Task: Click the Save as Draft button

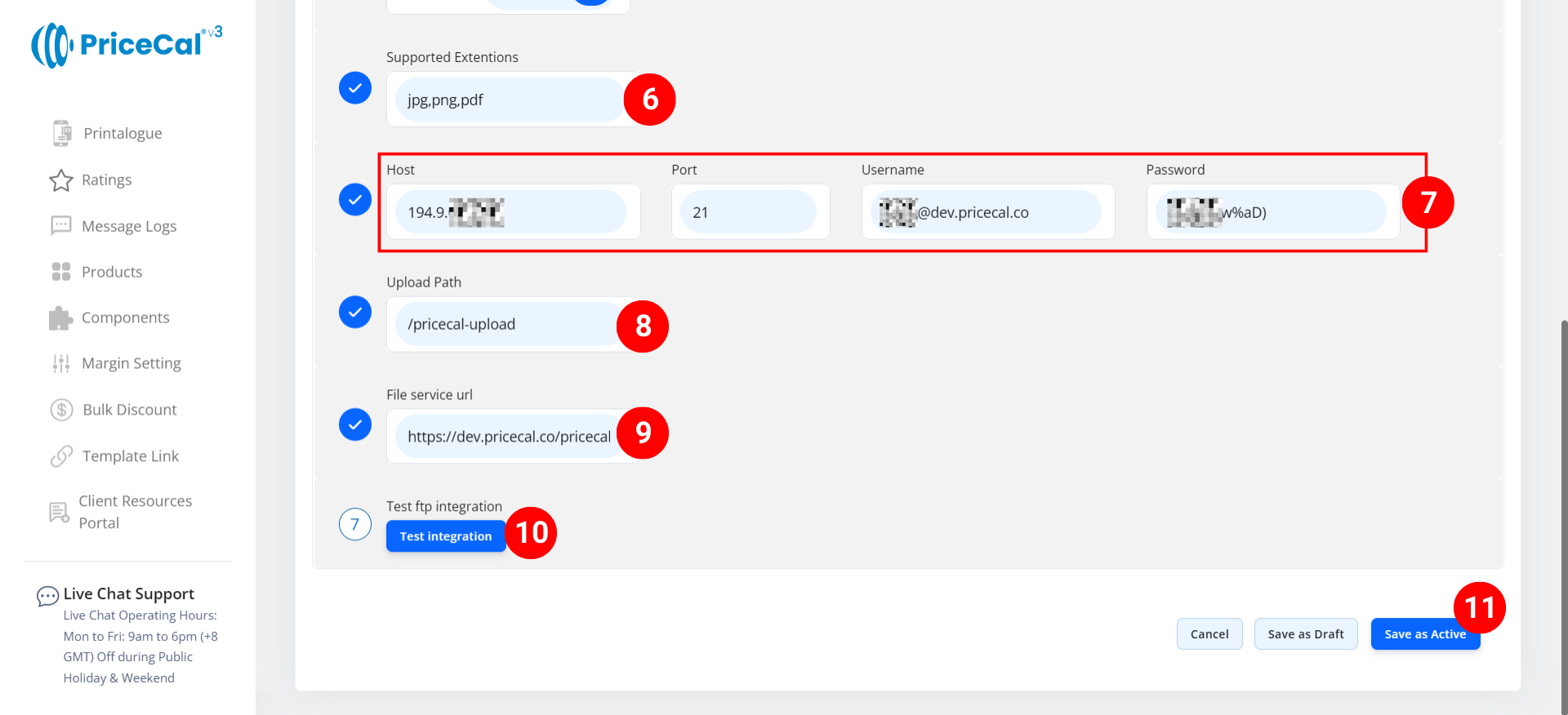Action: [x=1305, y=634]
